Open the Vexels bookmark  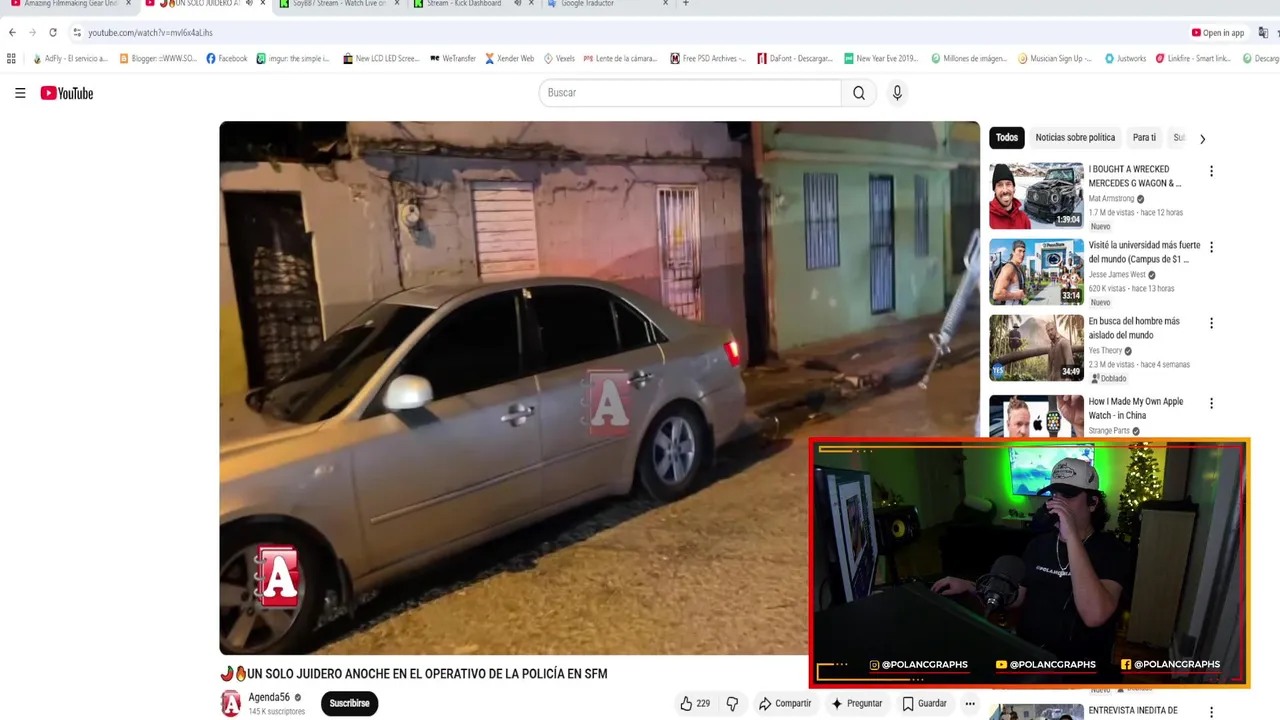(x=559, y=58)
